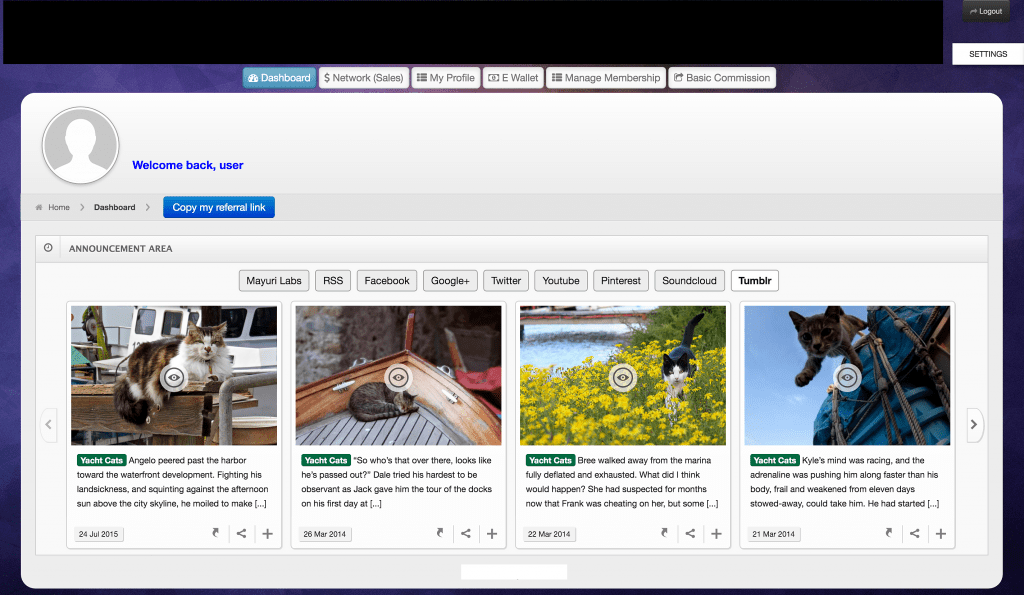Image resolution: width=1024 pixels, height=595 pixels.
Task: Share the 24 Jul 2015 post
Action: pyautogui.click(x=242, y=534)
